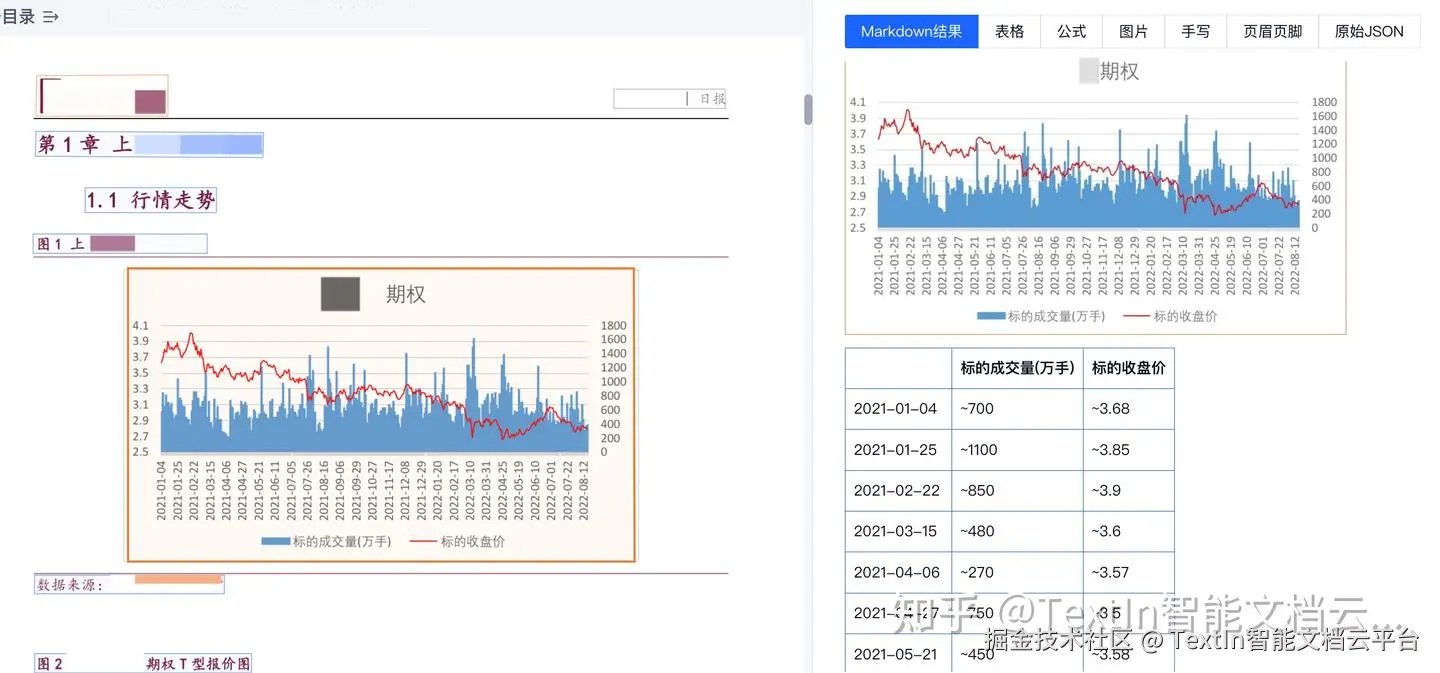This screenshot has width=1440, height=673.
Task: Show the 原始JSON tab
Action: pyautogui.click(x=1369, y=31)
